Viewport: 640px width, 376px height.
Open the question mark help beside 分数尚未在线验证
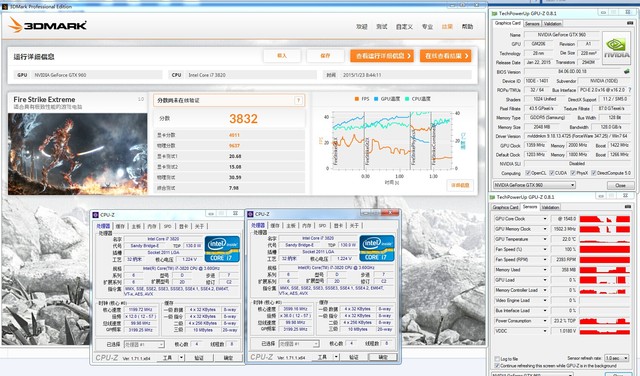click(298, 100)
